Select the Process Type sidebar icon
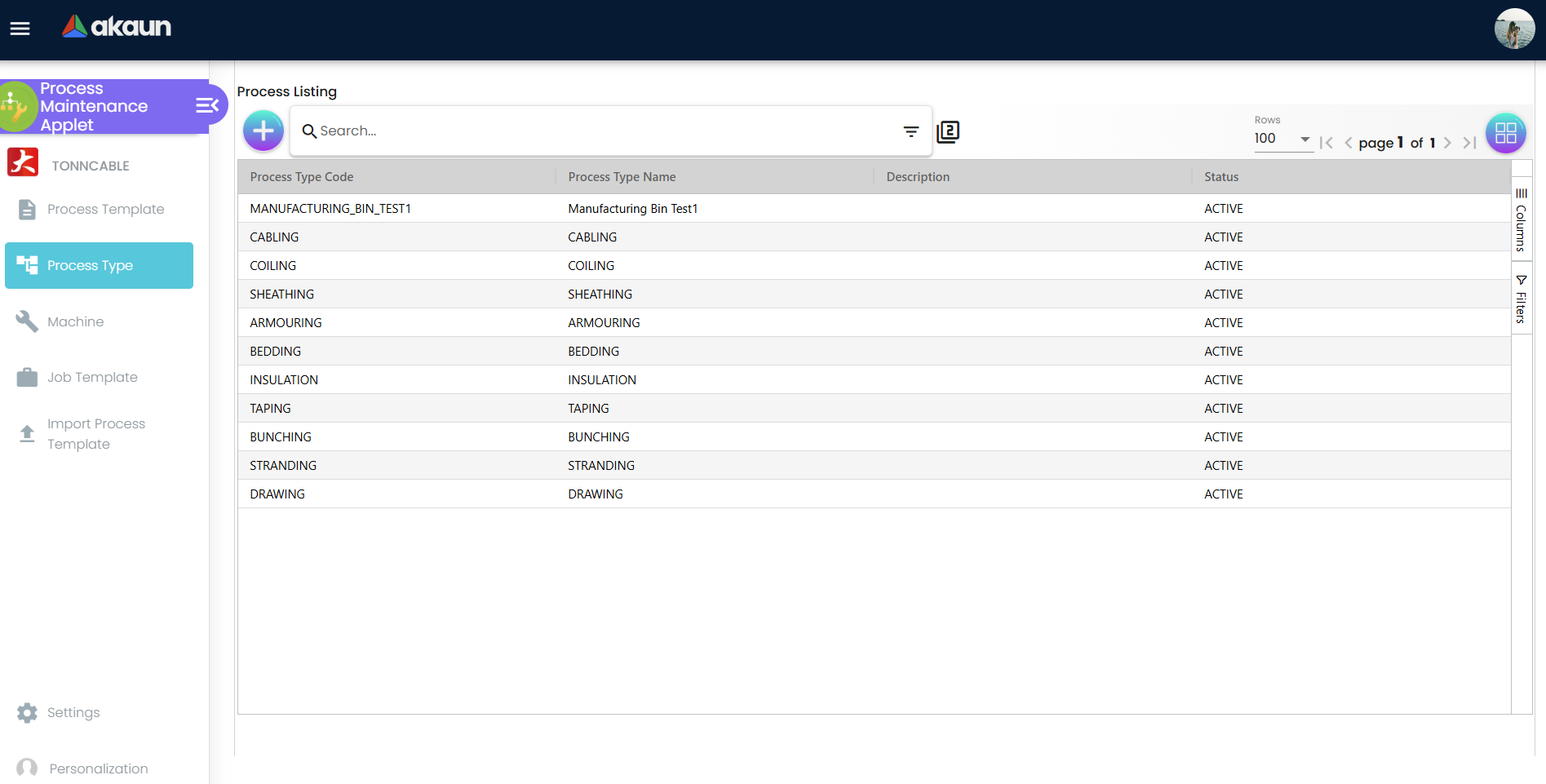 [27, 265]
